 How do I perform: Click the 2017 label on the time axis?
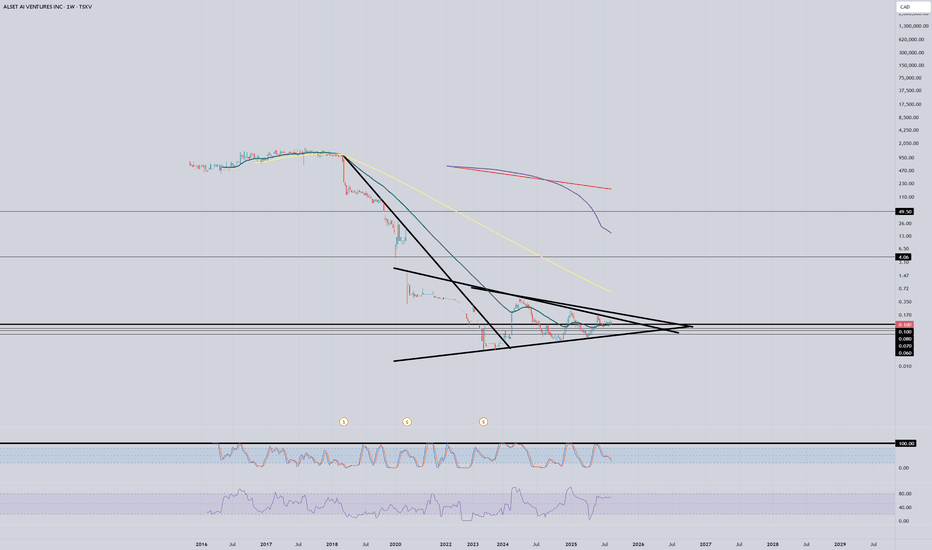click(x=266, y=544)
